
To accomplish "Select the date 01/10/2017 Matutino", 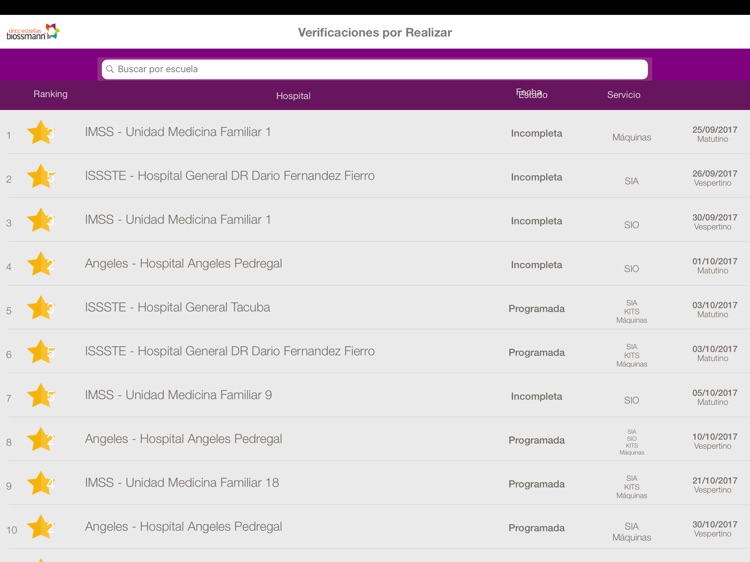I will click(x=715, y=266).
